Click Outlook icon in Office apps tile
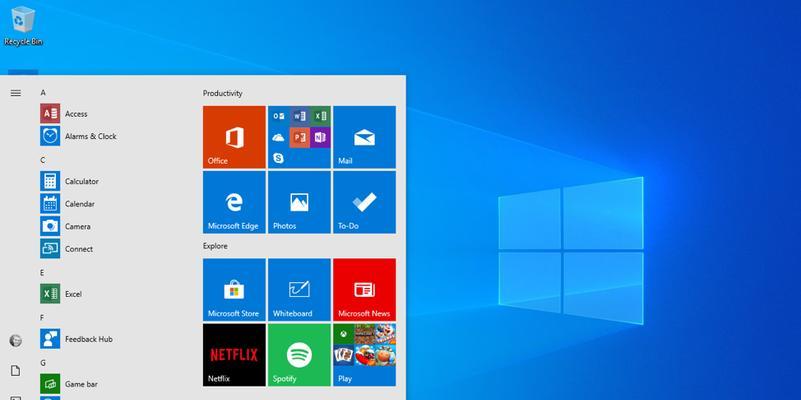The width and height of the screenshot is (801, 400). click(x=278, y=116)
